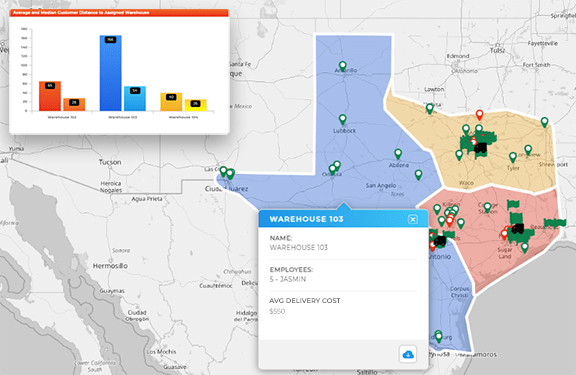Click the 'Guaymas' map label

pos(112,291)
